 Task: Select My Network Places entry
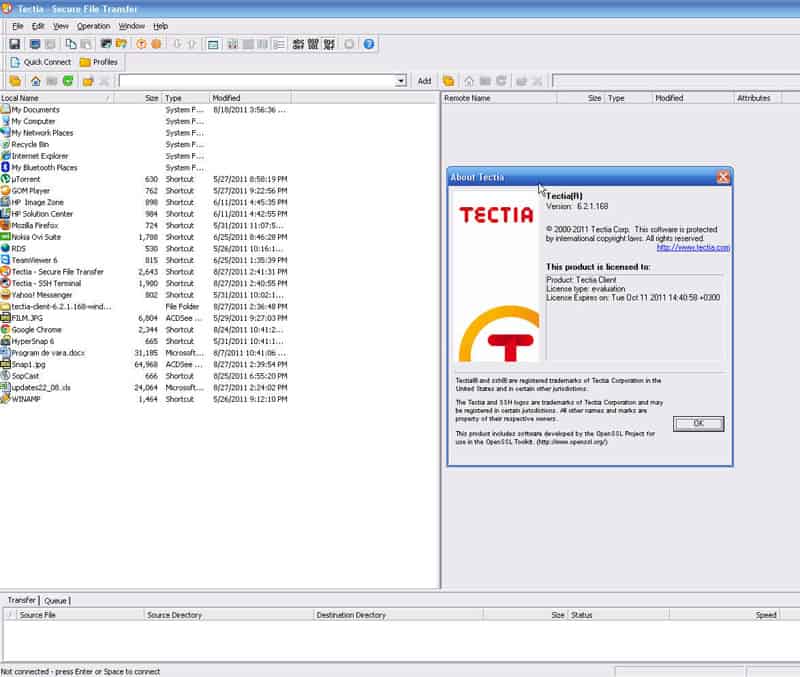[42, 133]
